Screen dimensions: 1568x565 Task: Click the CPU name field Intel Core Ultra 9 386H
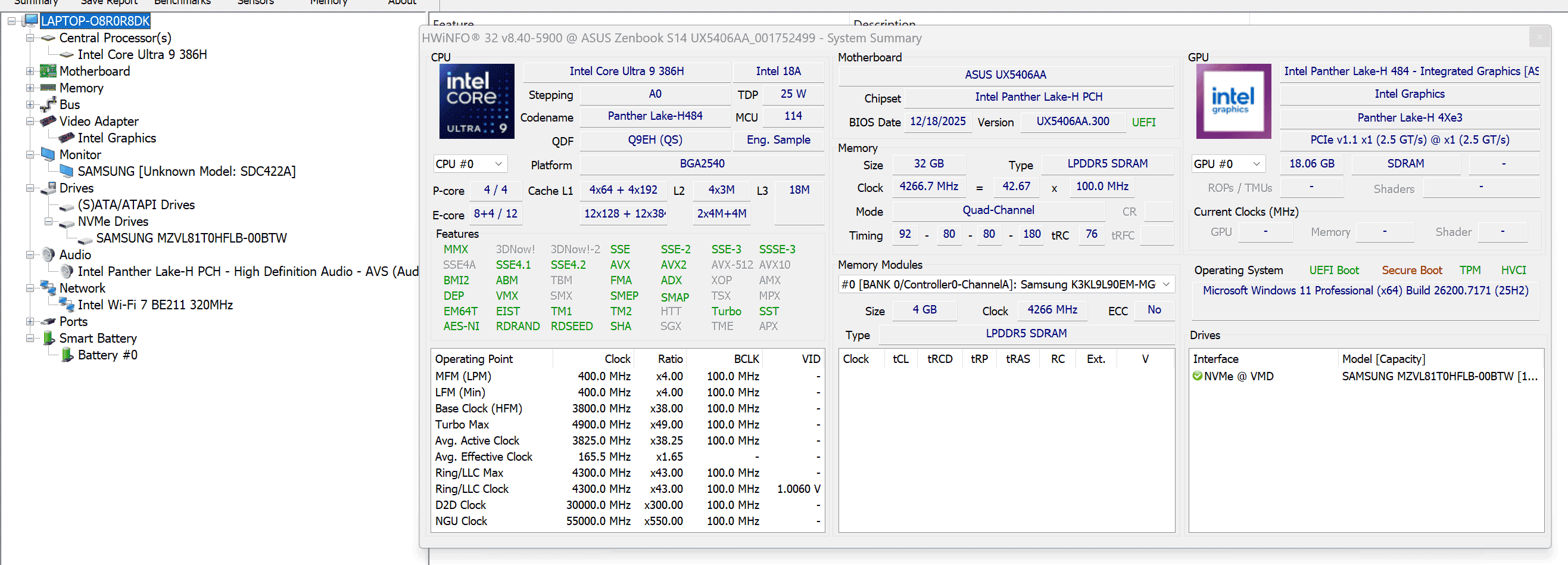click(626, 72)
